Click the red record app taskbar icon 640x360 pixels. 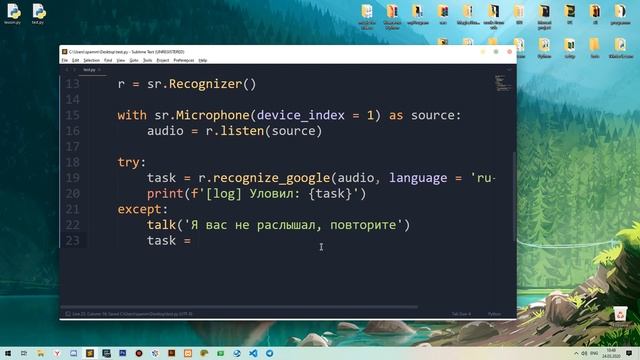[x=139, y=353]
